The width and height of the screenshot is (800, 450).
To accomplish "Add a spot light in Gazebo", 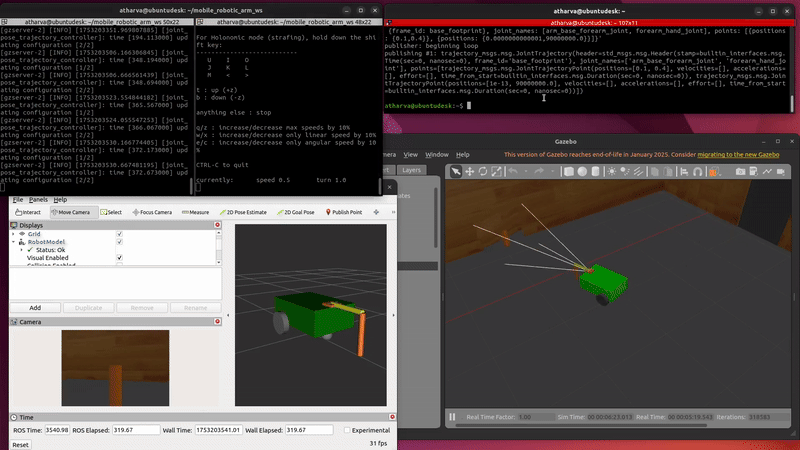I will pos(625,171).
